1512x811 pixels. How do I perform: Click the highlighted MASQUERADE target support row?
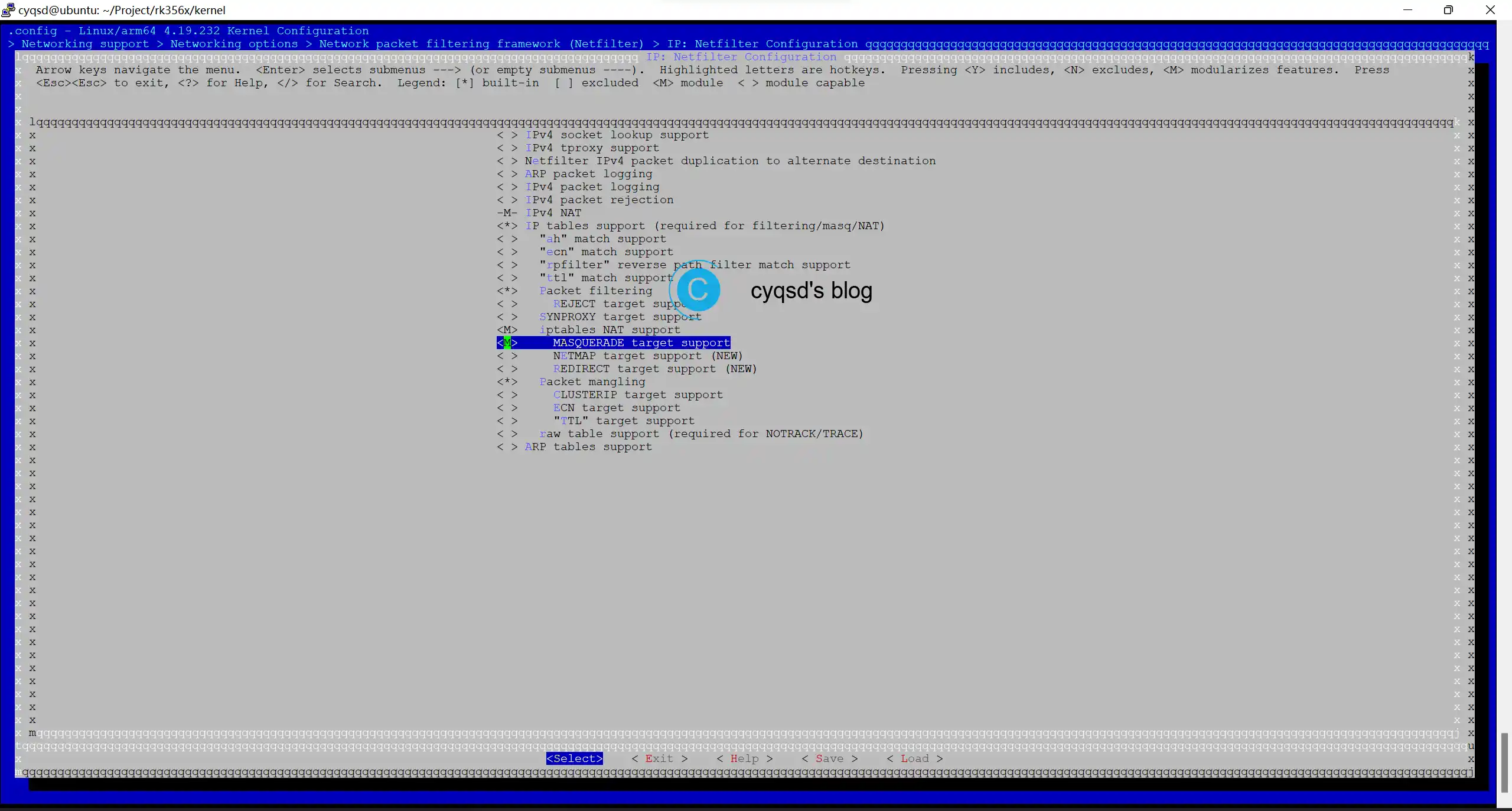(x=613, y=343)
